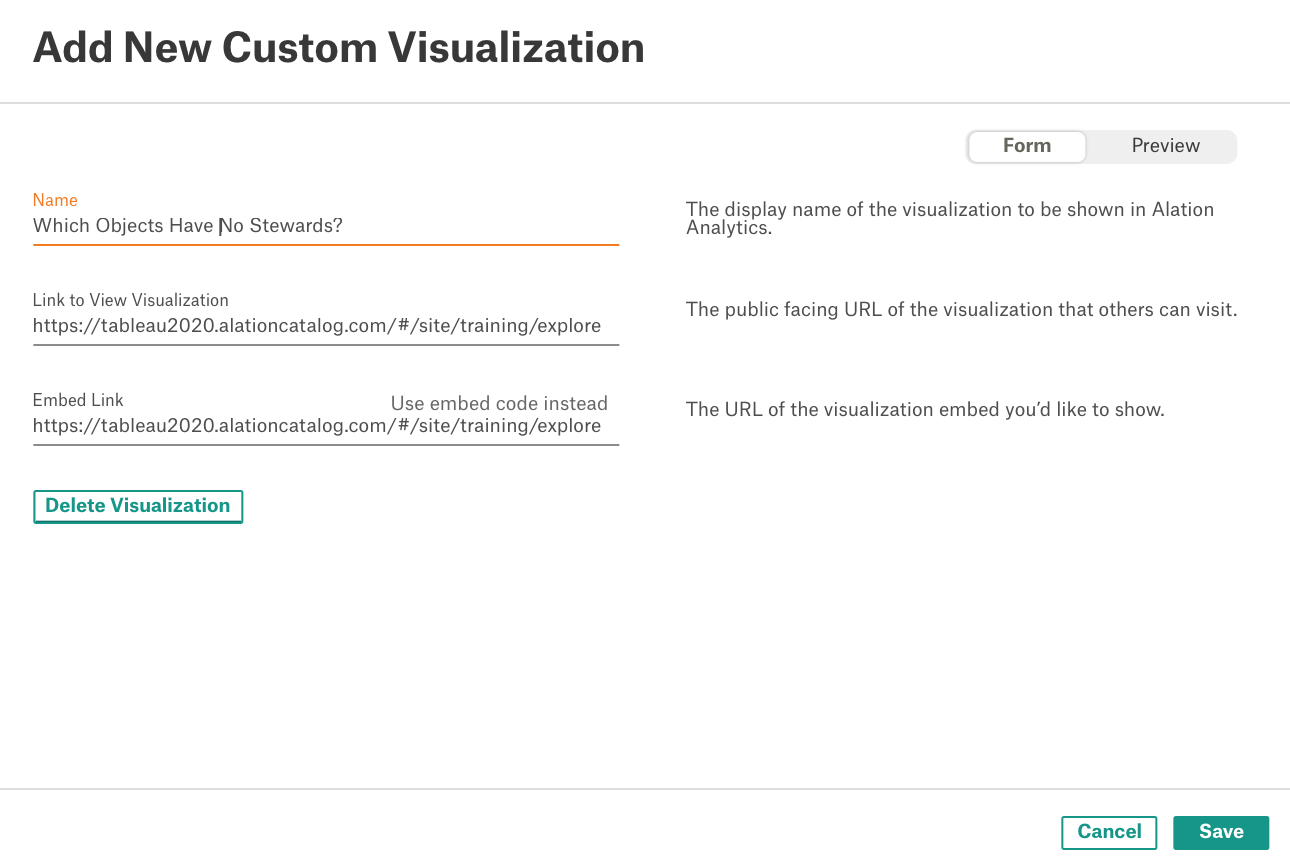Click the 'Add New Custom Visualization' heading
The image size is (1290, 866).
tap(339, 48)
